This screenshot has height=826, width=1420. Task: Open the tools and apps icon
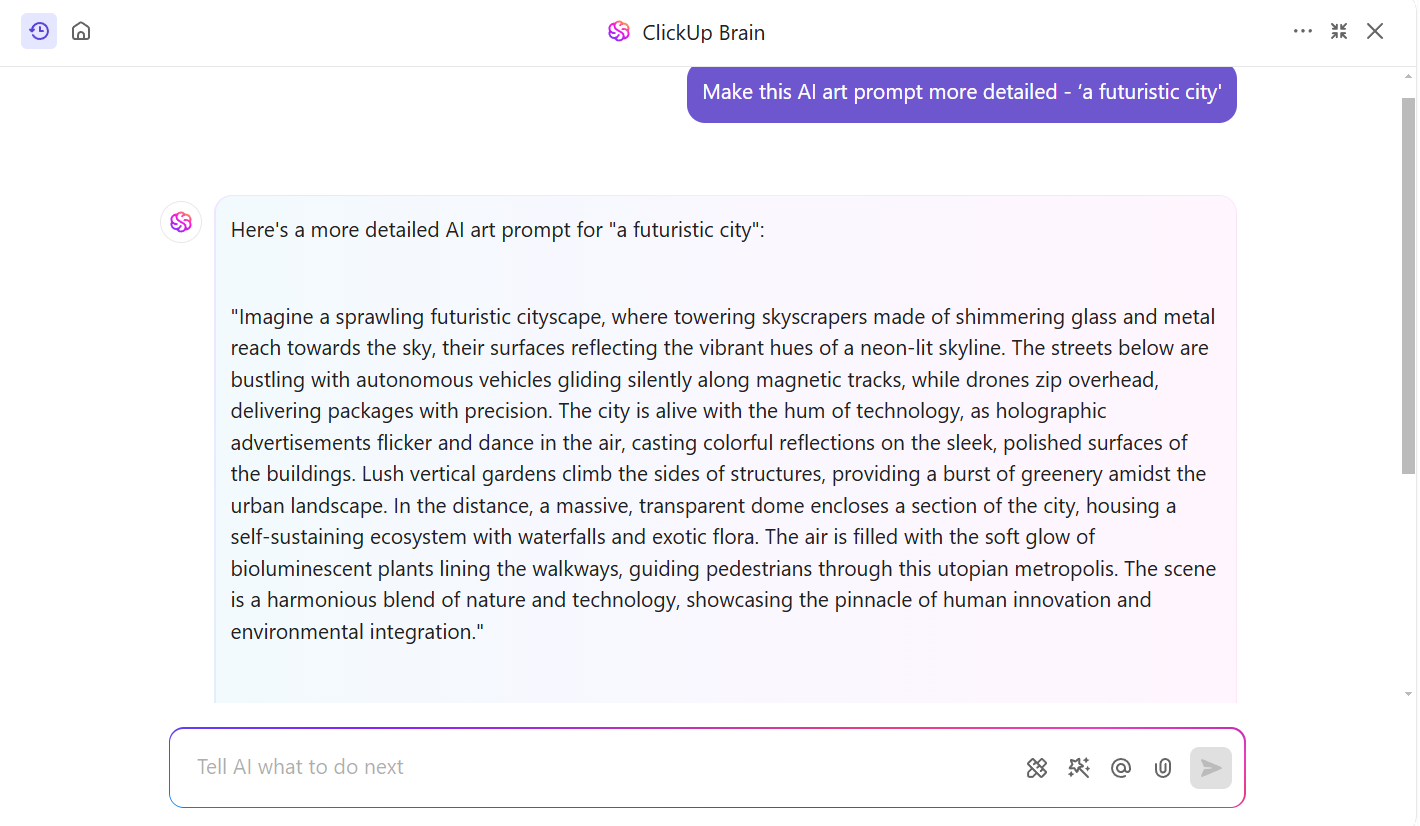[1036, 768]
